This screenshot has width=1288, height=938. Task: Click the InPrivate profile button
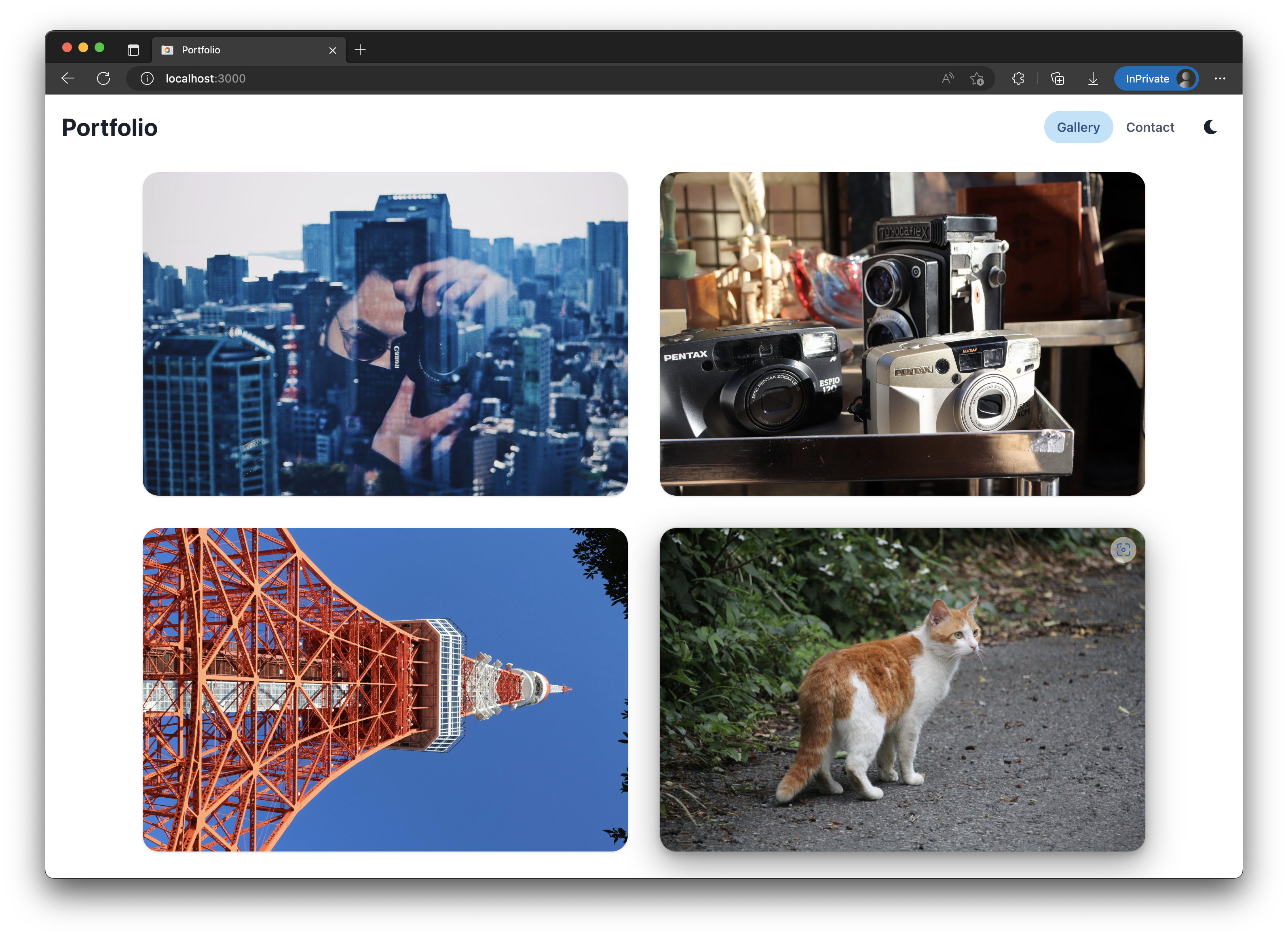(1156, 78)
